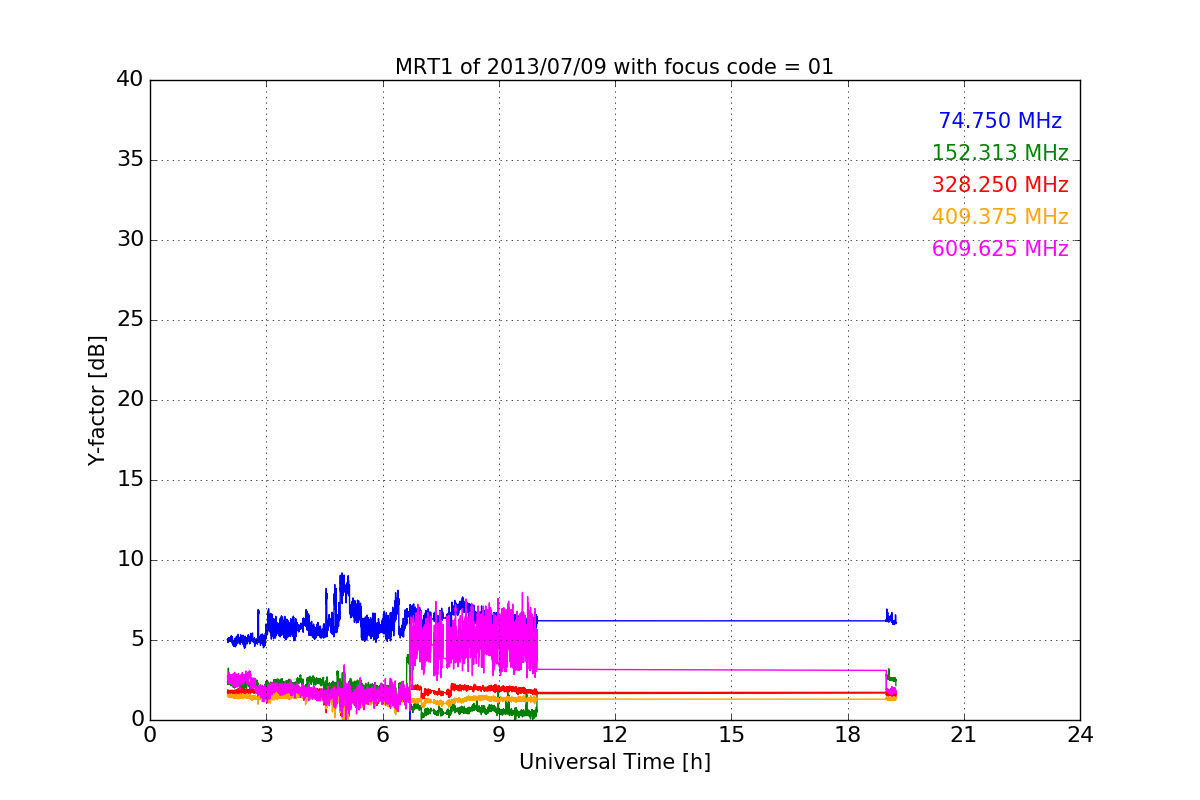Click the magenta flat line segment near 3 dB
The image size is (1200, 800).
pos(712,670)
